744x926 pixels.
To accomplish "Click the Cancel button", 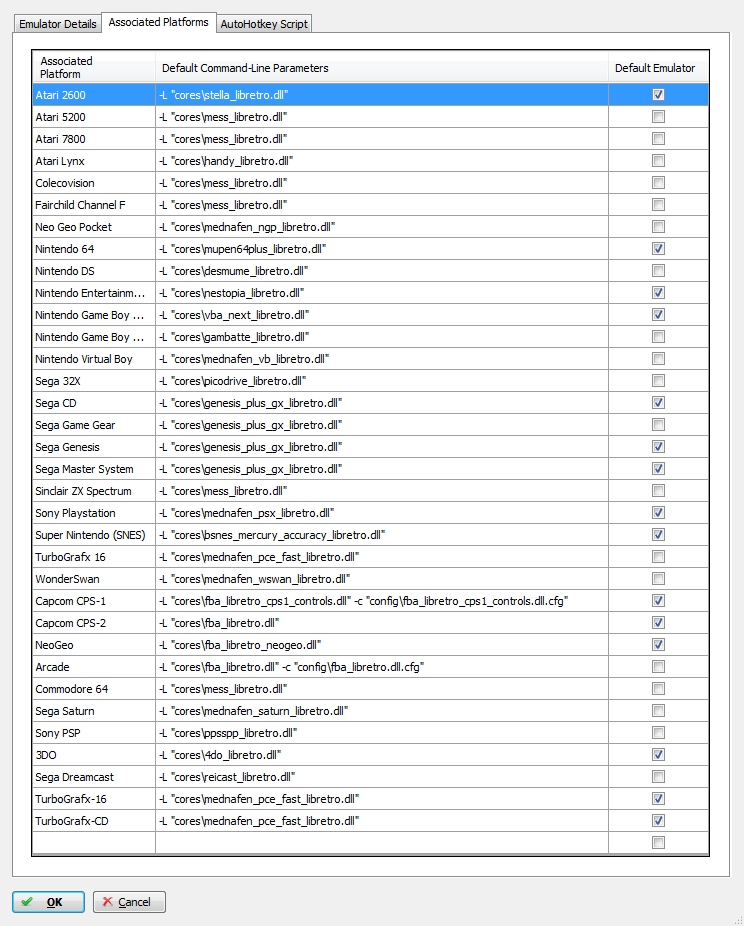I will (x=129, y=902).
